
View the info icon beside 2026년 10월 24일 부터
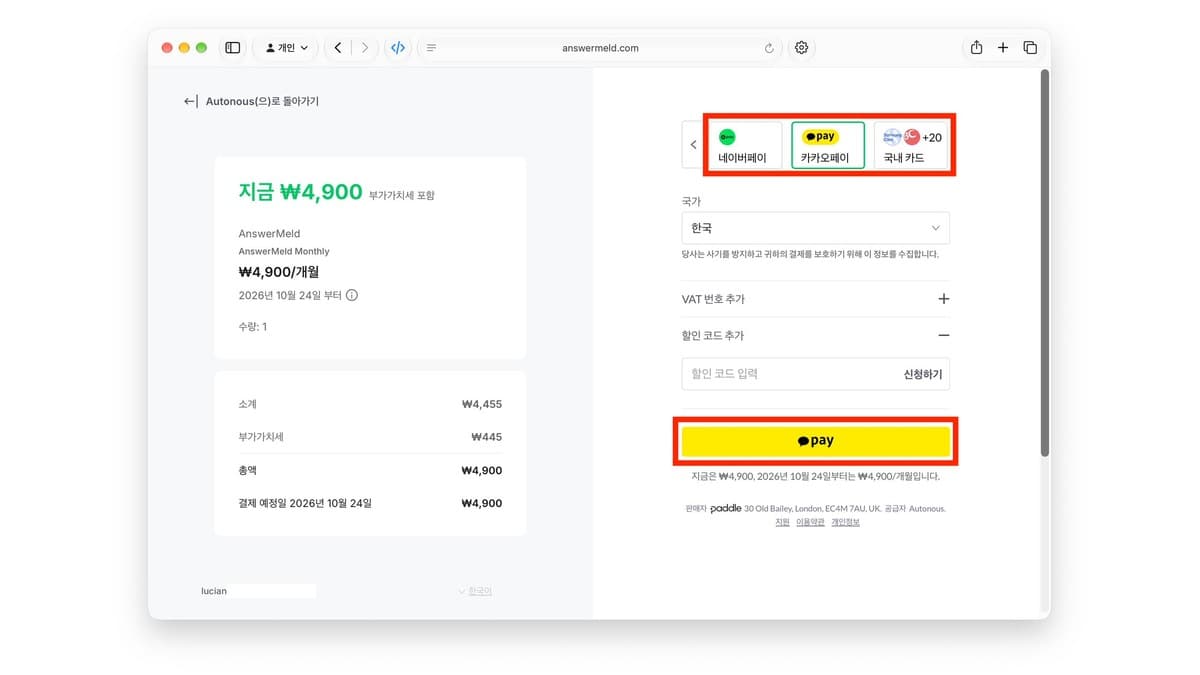pyautogui.click(x=352, y=295)
